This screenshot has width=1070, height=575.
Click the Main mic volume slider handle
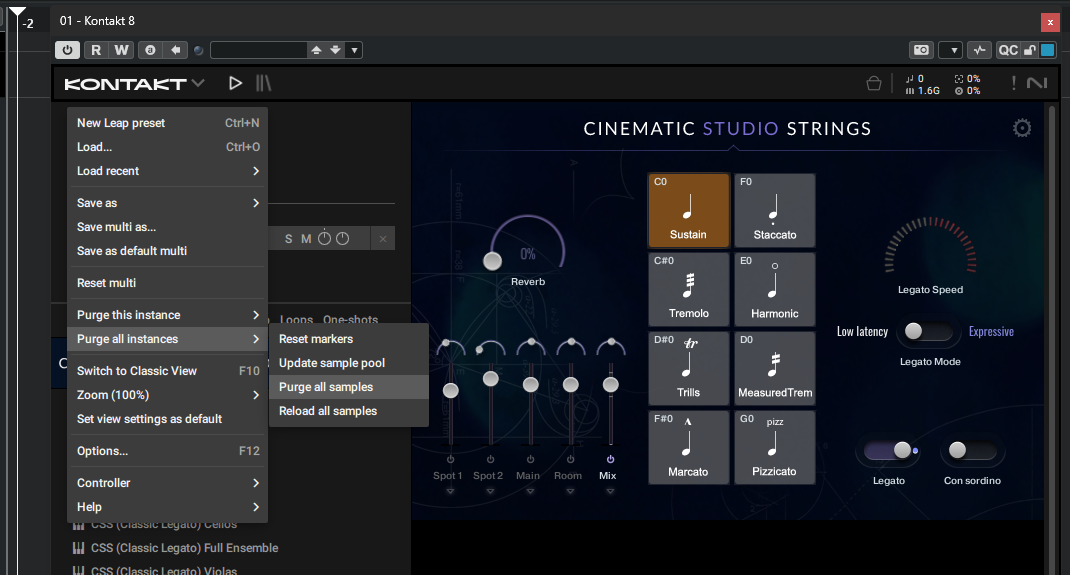click(x=530, y=383)
